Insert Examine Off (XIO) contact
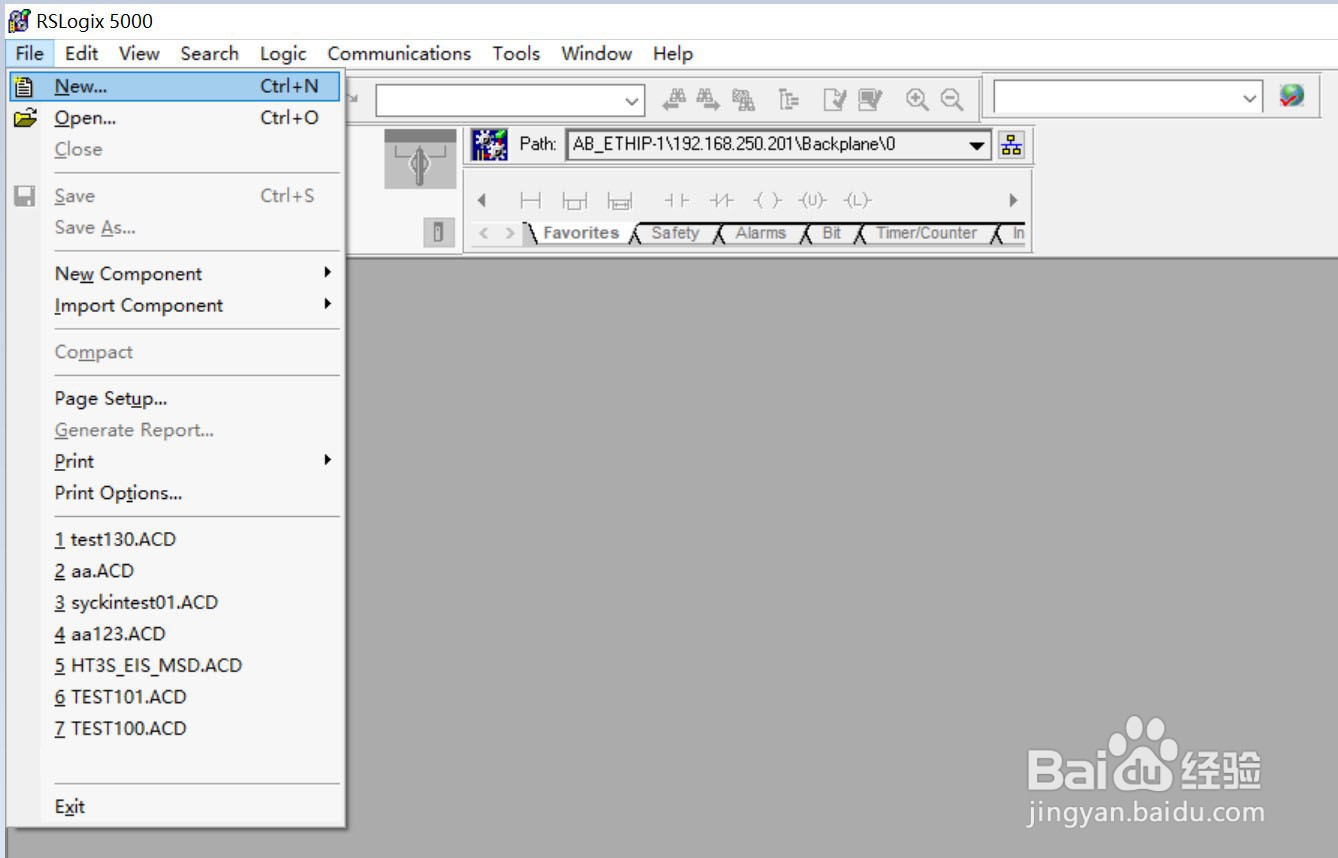 [721, 201]
